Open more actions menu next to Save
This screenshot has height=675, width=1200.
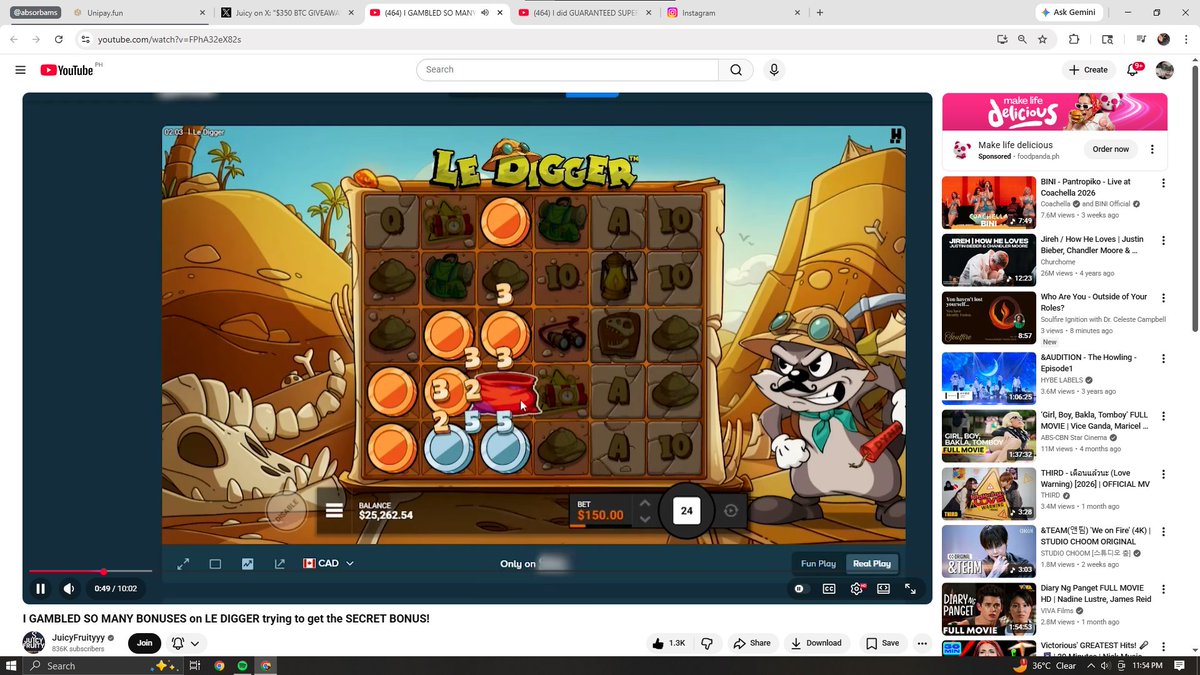click(922, 643)
